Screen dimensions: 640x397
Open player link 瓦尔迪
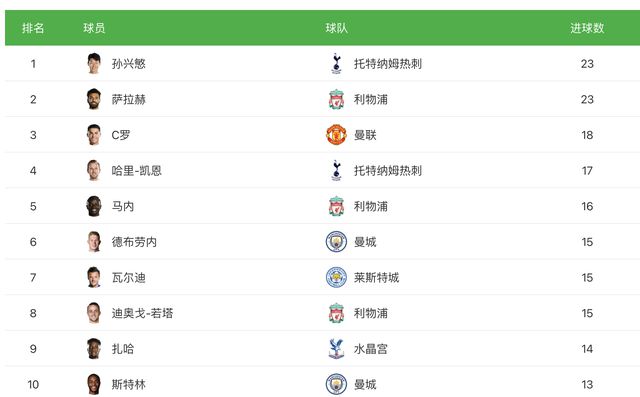[129, 277]
